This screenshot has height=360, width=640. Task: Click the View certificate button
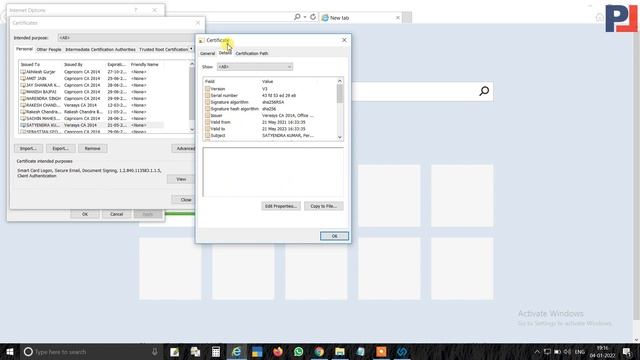pos(181,179)
